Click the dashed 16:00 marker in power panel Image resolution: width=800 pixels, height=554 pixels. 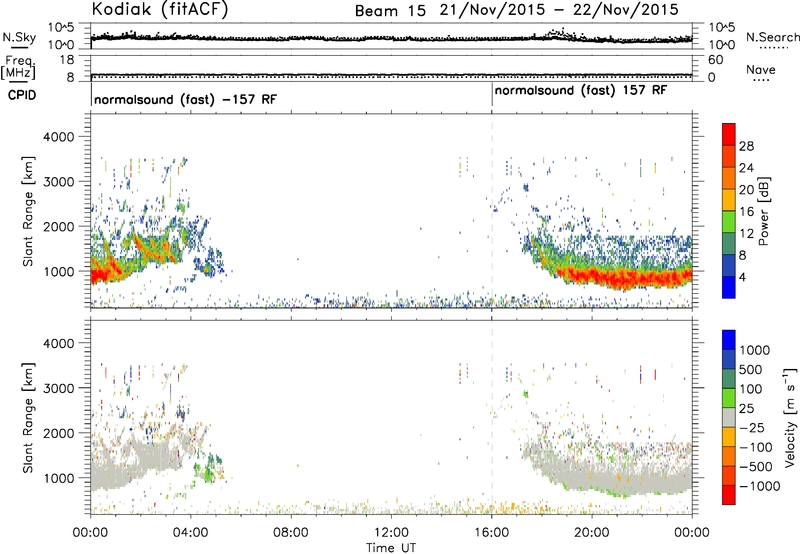(492, 211)
